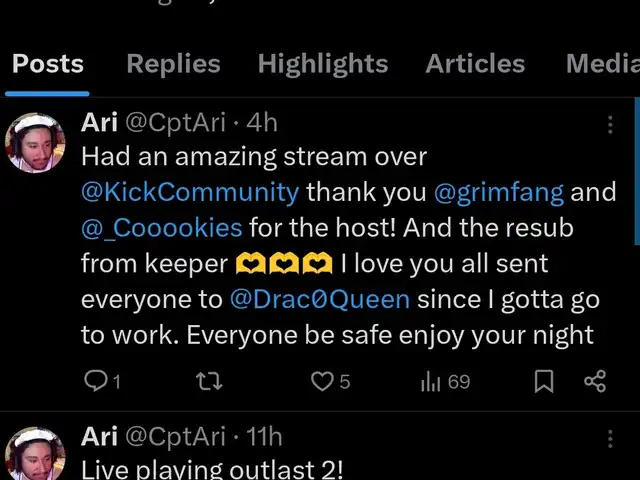Select the Posts tab

(48, 64)
